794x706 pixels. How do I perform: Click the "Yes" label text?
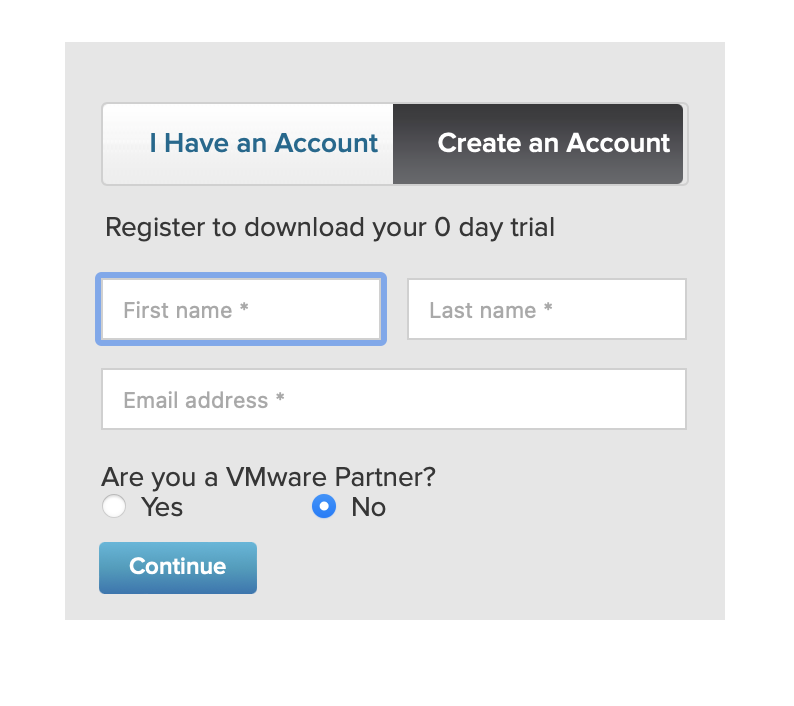point(162,508)
